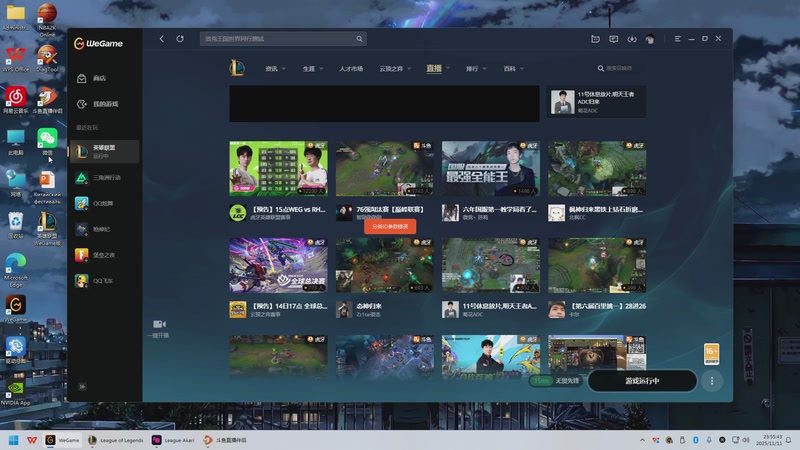This screenshot has height=450, width=800.
Task: Open NVIDIA App desktop shortcut
Action: coord(15,392)
